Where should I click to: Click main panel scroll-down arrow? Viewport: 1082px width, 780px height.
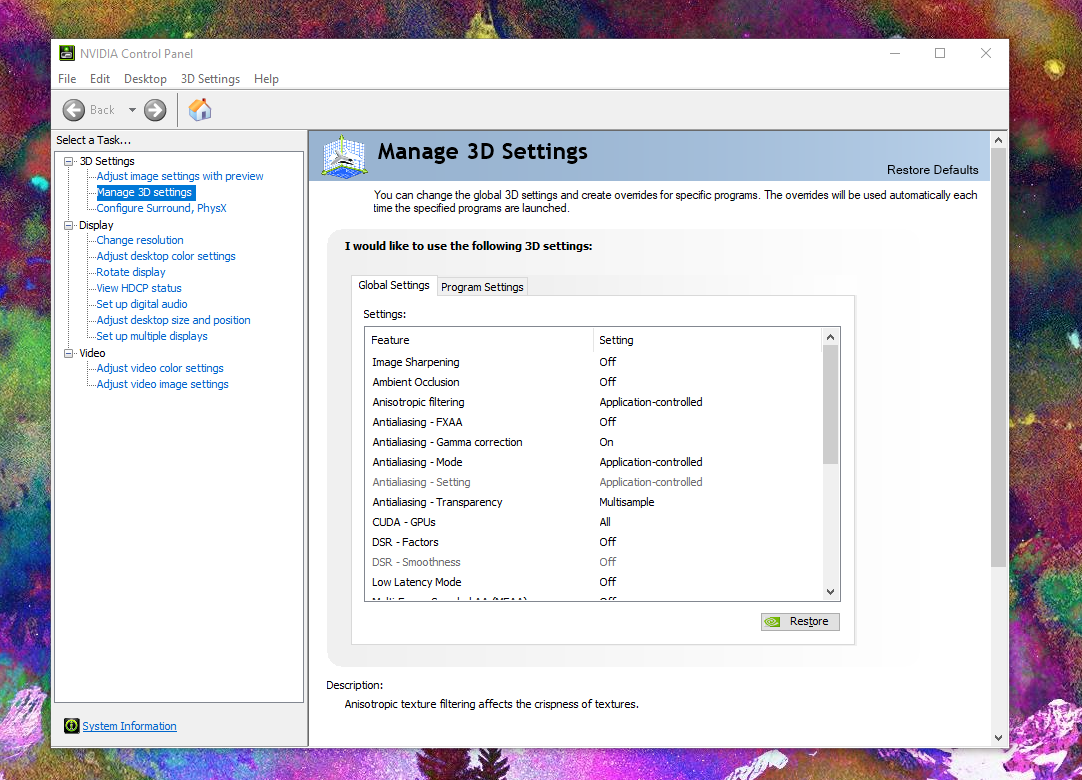[999, 737]
